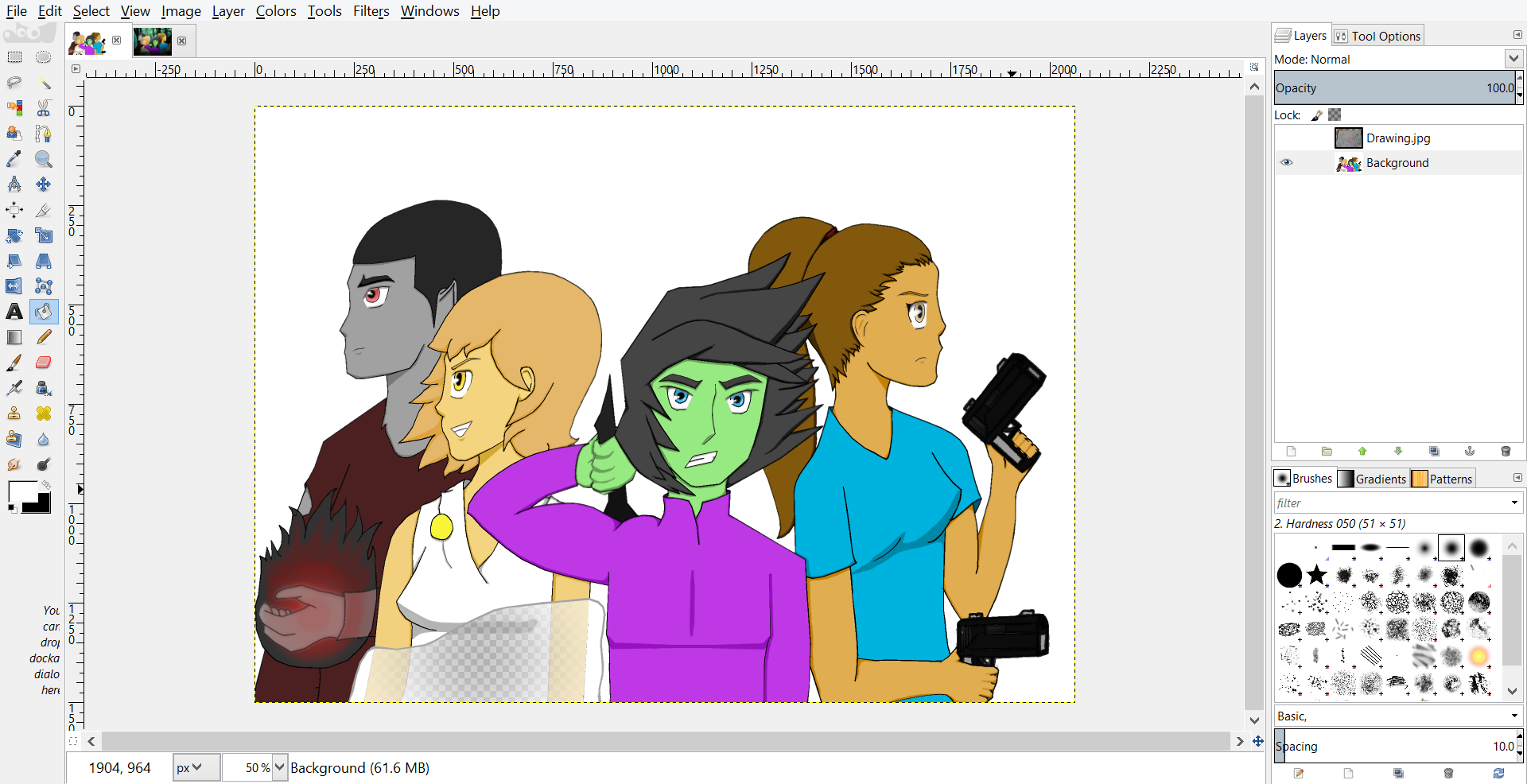This screenshot has height=784, width=1527.
Task: Select the Drawing.jpg layer
Action: tap(1398, 138)
